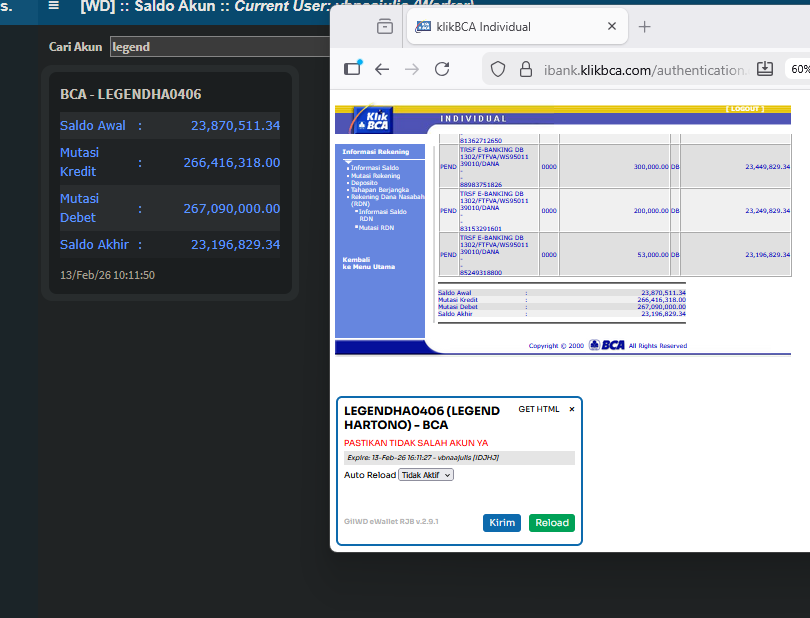Click the Informasi Rekening menu header
Image resolution: width=810 pixels, height=618 pixels.
pyautogui.click(x=376, y=152)
